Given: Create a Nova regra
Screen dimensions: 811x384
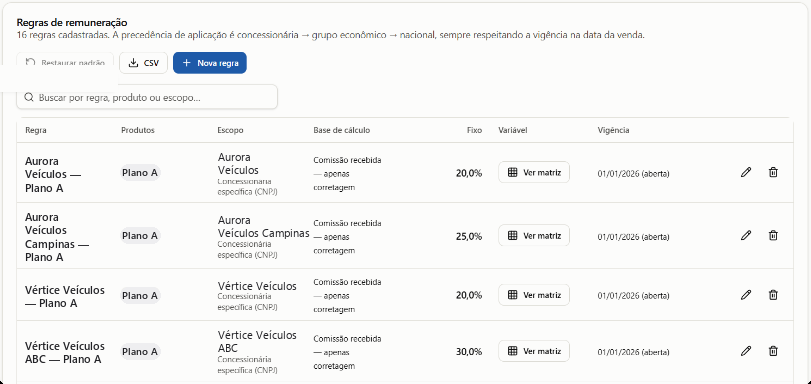Looking at the screenshot, I should [x=209, y=63].
